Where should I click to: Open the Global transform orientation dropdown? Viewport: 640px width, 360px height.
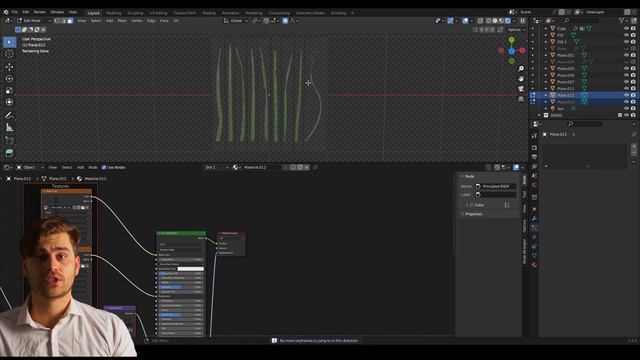point(236,21)
